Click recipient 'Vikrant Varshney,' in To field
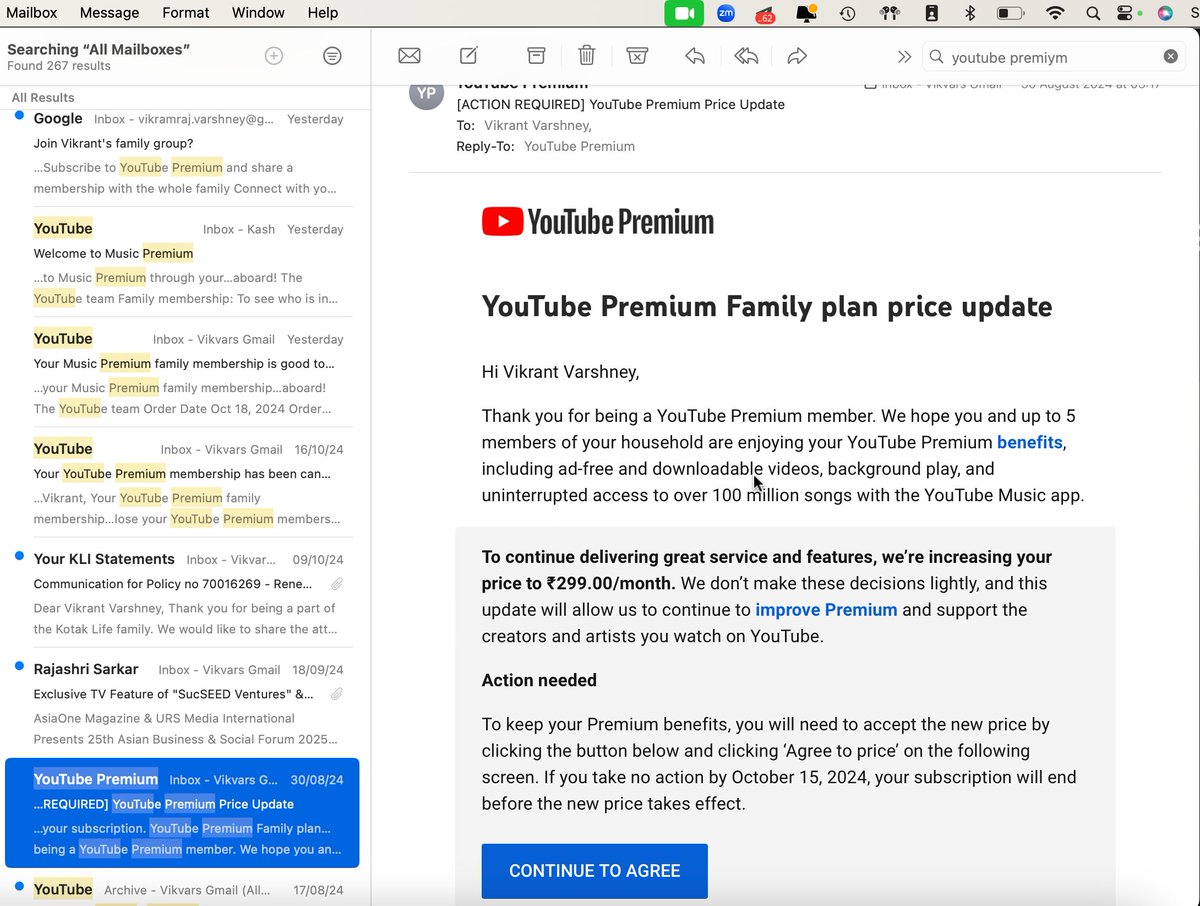This screenshot has width=1200, height=906. 538,125
